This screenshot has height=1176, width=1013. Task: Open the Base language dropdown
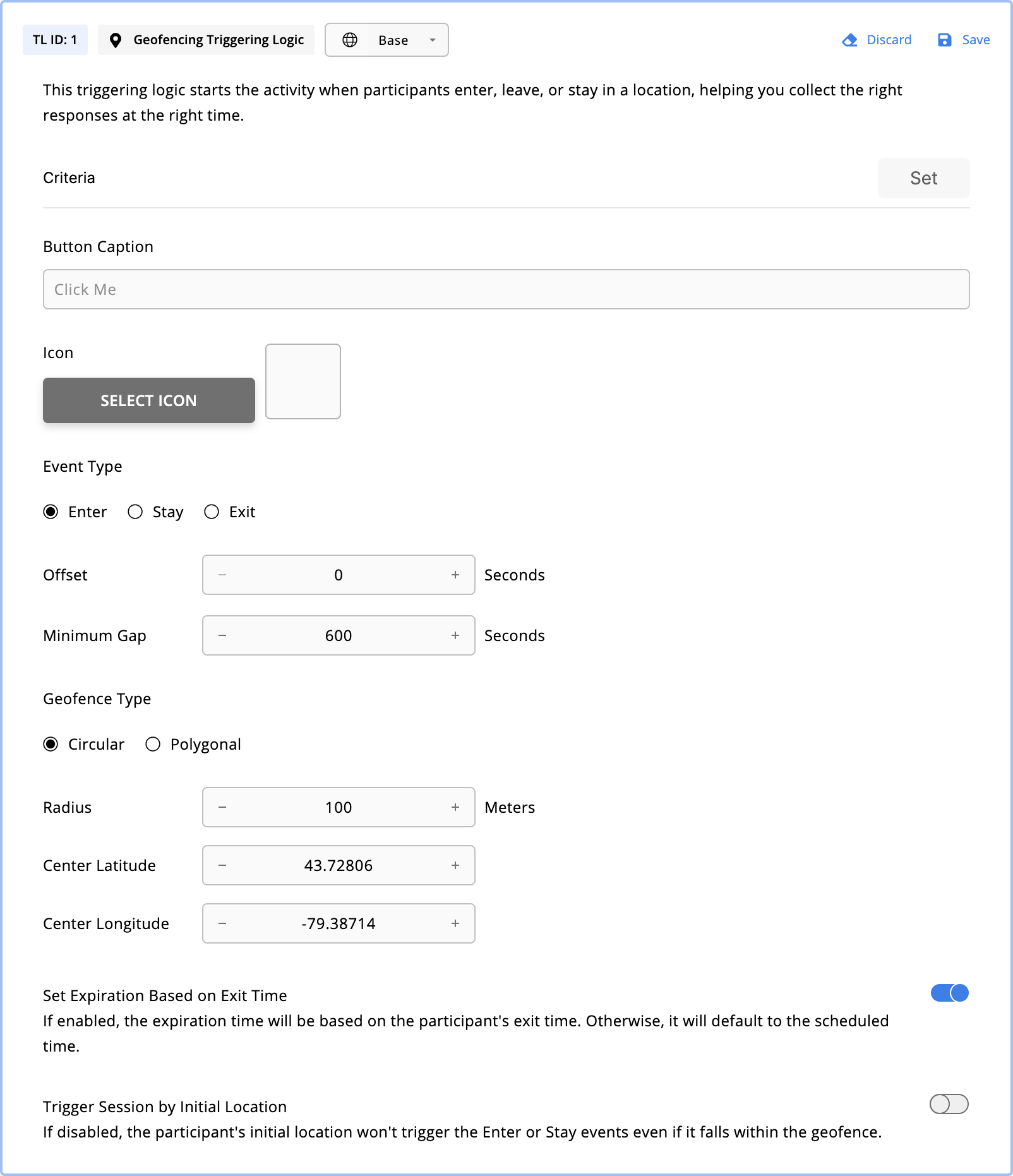pyautogui.click(x=432, y=39)
